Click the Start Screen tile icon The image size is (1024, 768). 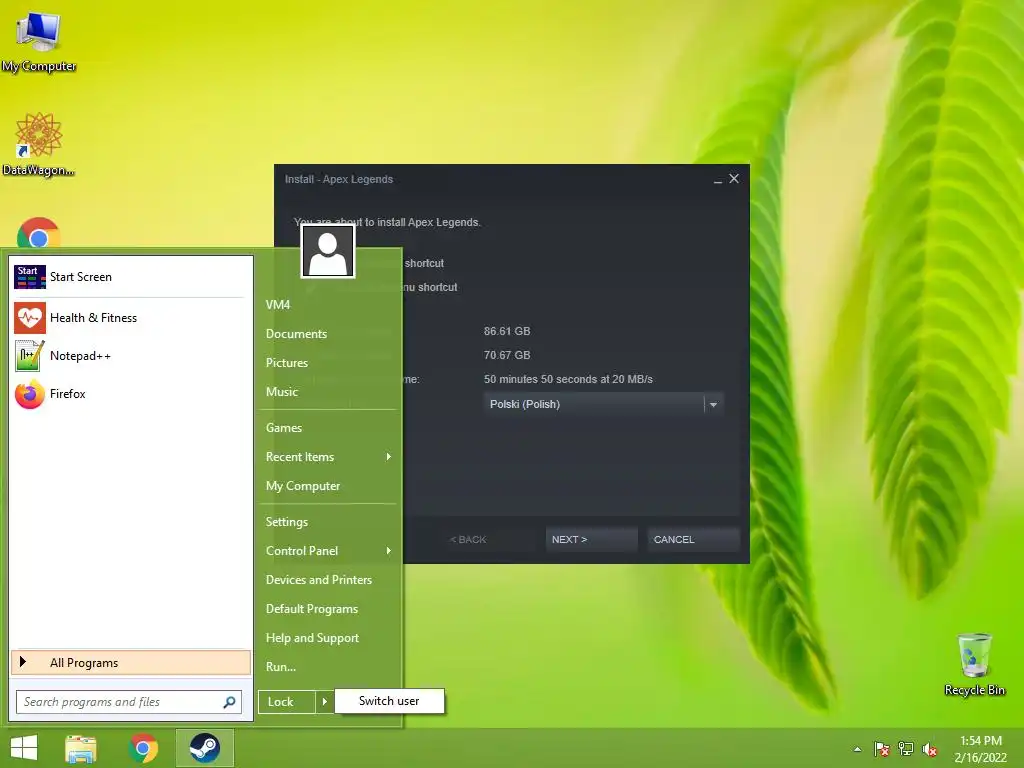click(30, 277)
